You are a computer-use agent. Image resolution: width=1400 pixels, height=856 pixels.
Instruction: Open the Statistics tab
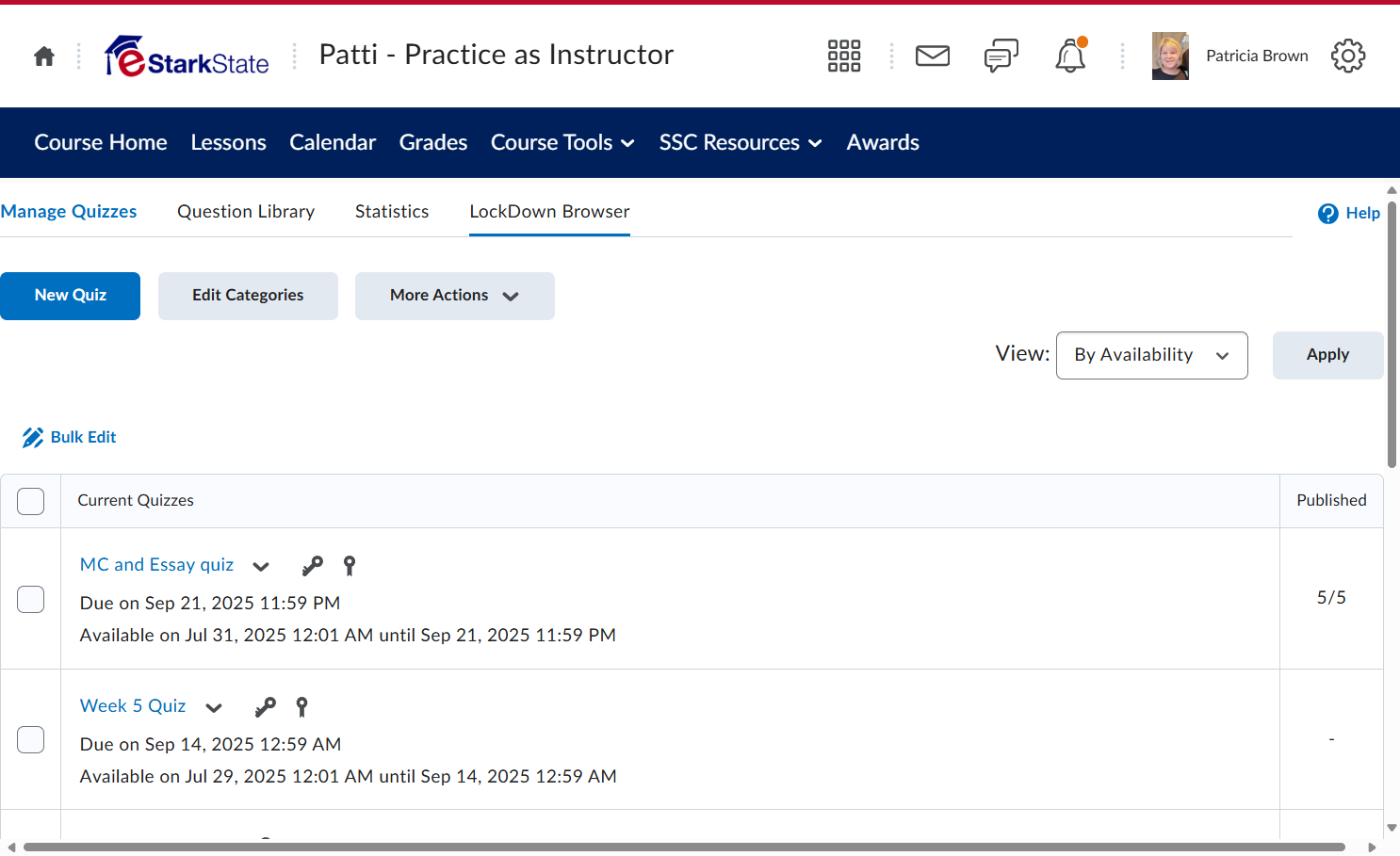392,212
